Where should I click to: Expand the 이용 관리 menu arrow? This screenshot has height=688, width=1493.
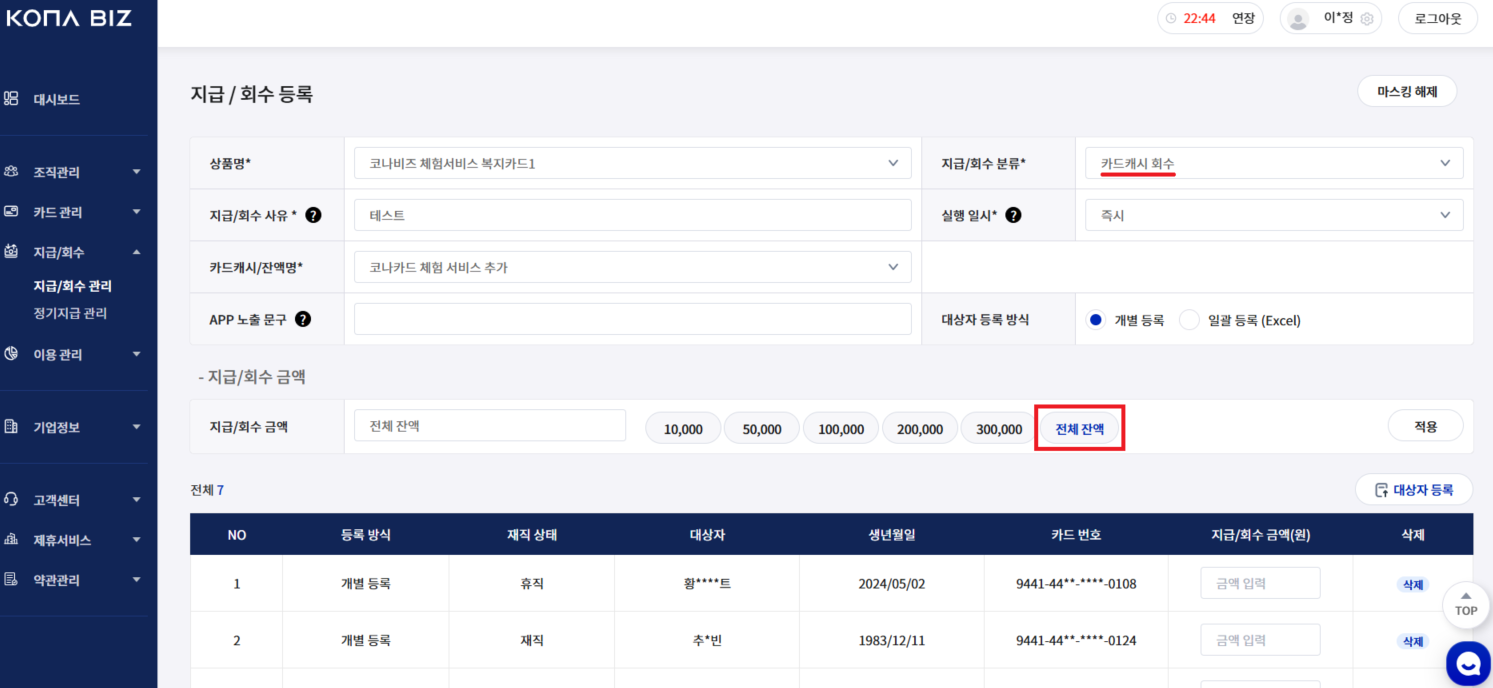pyautogui.click(x=137, y=354)
